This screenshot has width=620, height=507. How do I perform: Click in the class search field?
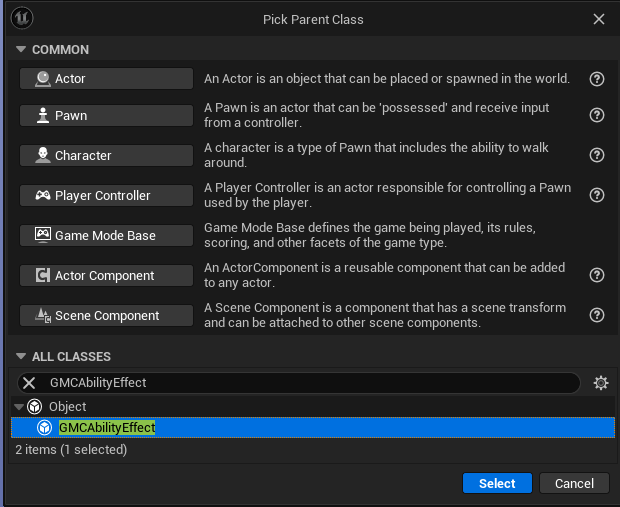300,383
